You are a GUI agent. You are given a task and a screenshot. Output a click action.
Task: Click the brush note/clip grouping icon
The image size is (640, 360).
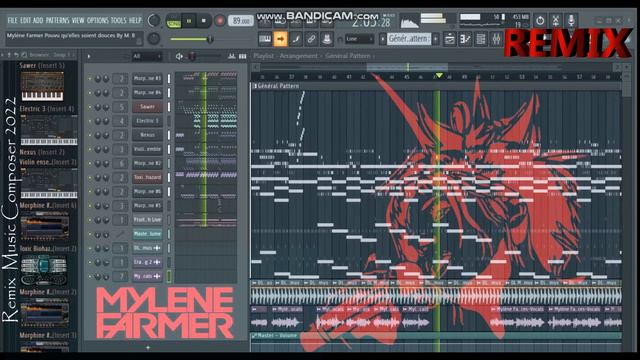click(296, 39)
